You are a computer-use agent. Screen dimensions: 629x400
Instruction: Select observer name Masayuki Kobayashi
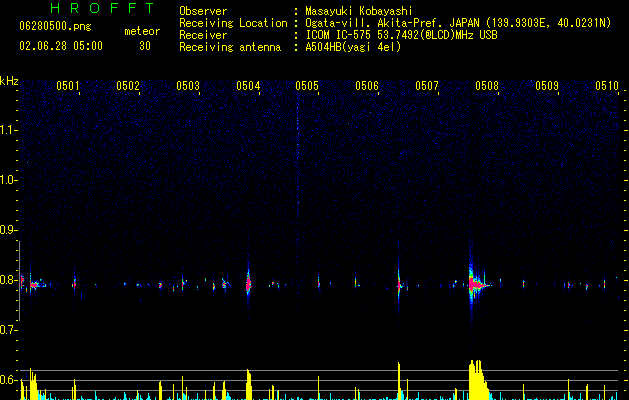[359, 11]
